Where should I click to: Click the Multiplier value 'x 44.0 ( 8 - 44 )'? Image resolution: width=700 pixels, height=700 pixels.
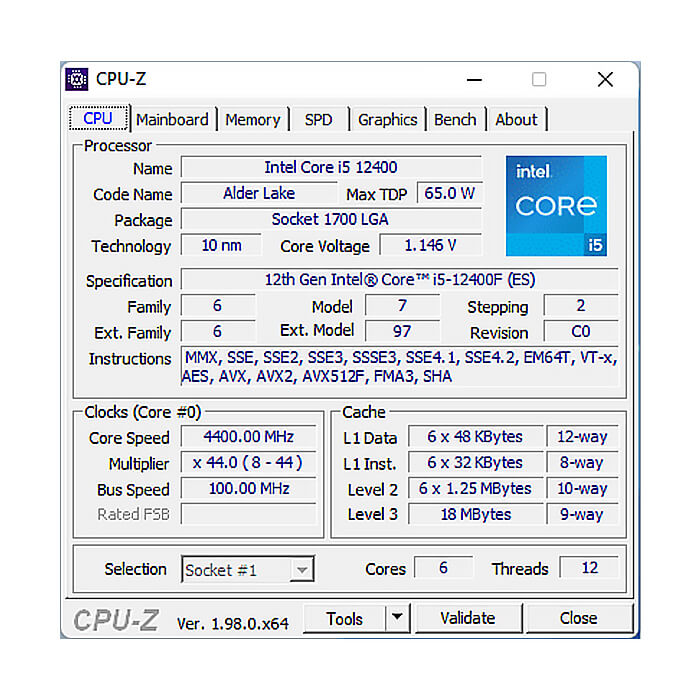coord(248,462)
